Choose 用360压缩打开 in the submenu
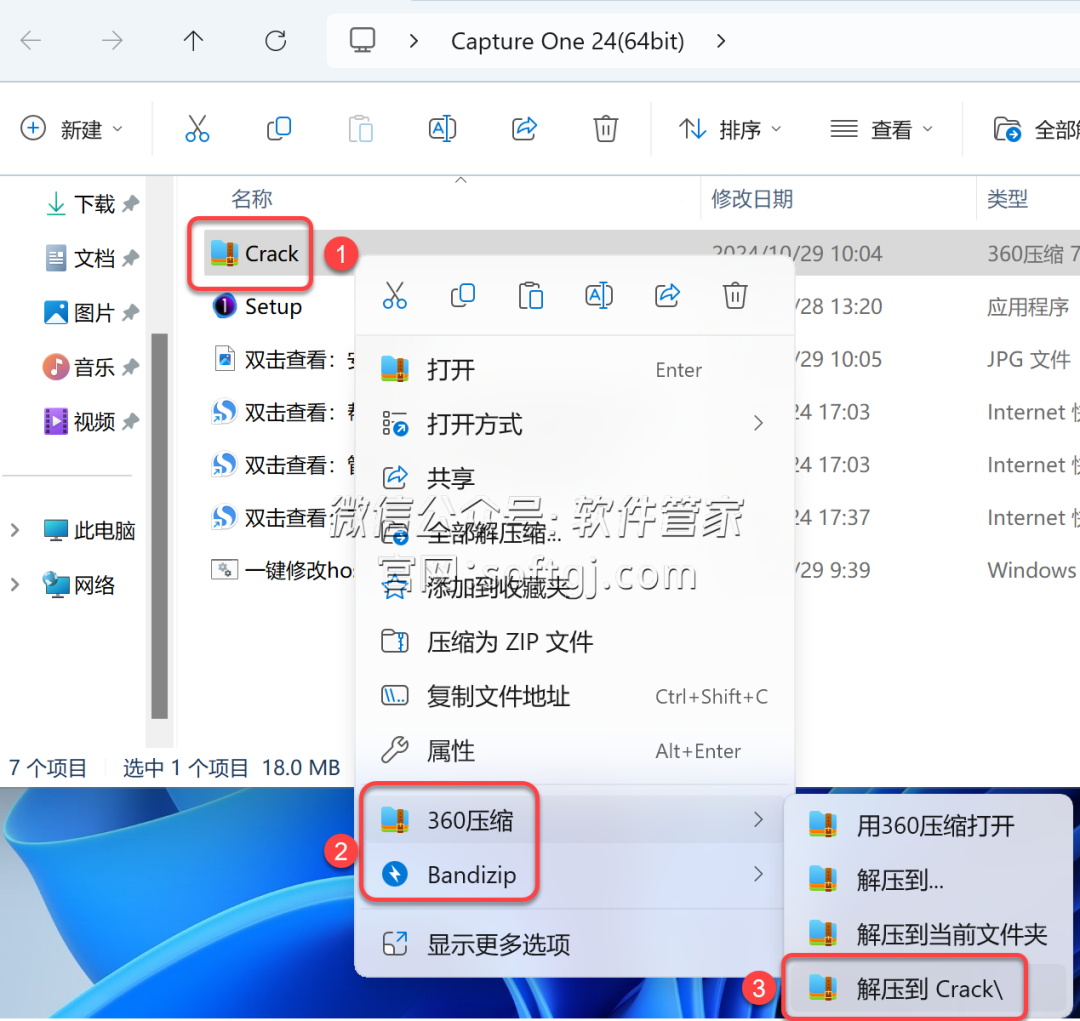1080x1021 pixels. [928, 825]
